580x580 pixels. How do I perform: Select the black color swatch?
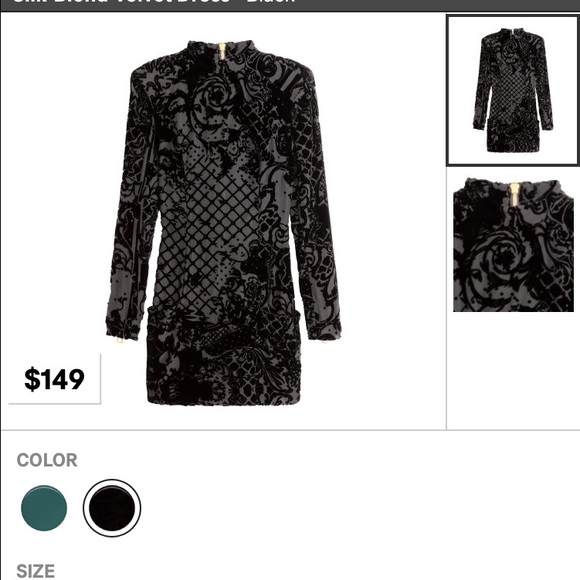click(x=112, y=508)
